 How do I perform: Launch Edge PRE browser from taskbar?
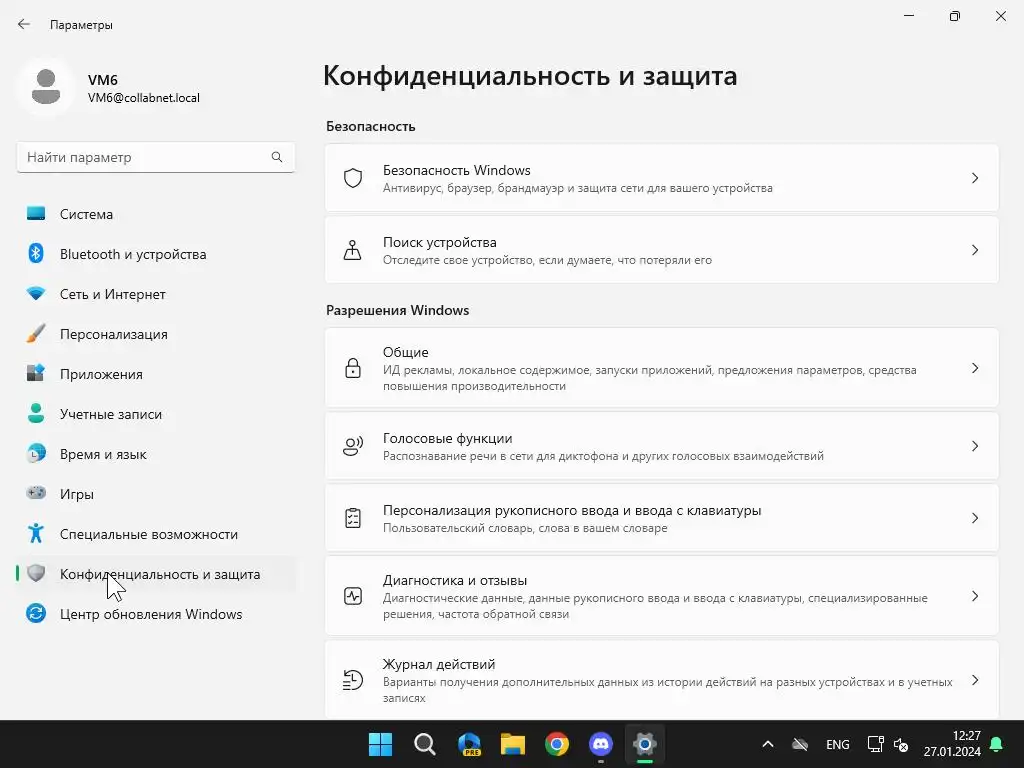(x=469, y=744)
